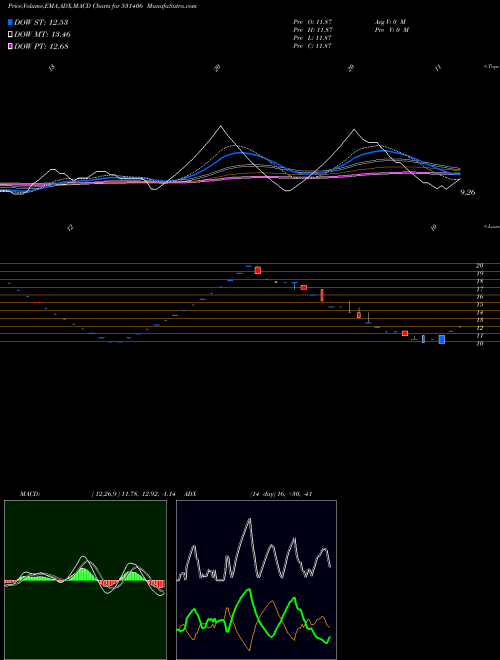Click the '<-Lows' marker label
Image resolution: width=500 pixels, height=660 pixels.
pyautogui.click(x=492, y=226)
